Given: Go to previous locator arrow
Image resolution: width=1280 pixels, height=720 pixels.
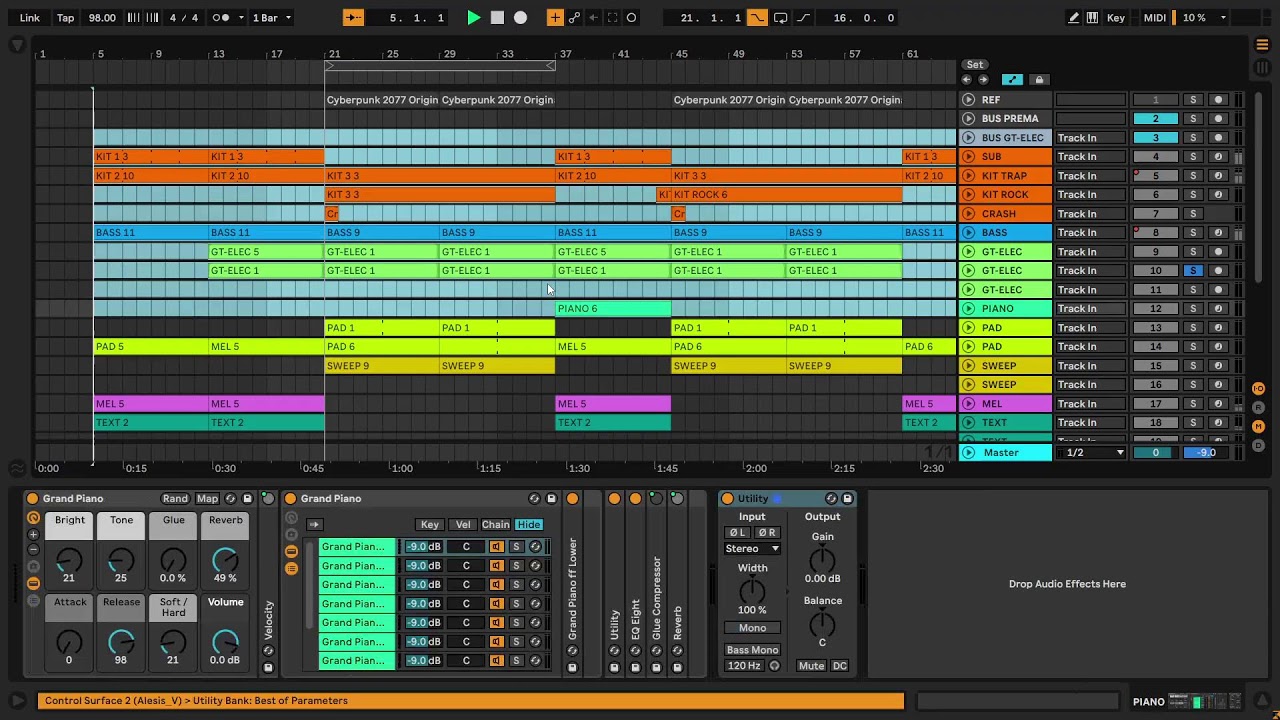Looking at the screenshot, I should [x=966, y=80].
